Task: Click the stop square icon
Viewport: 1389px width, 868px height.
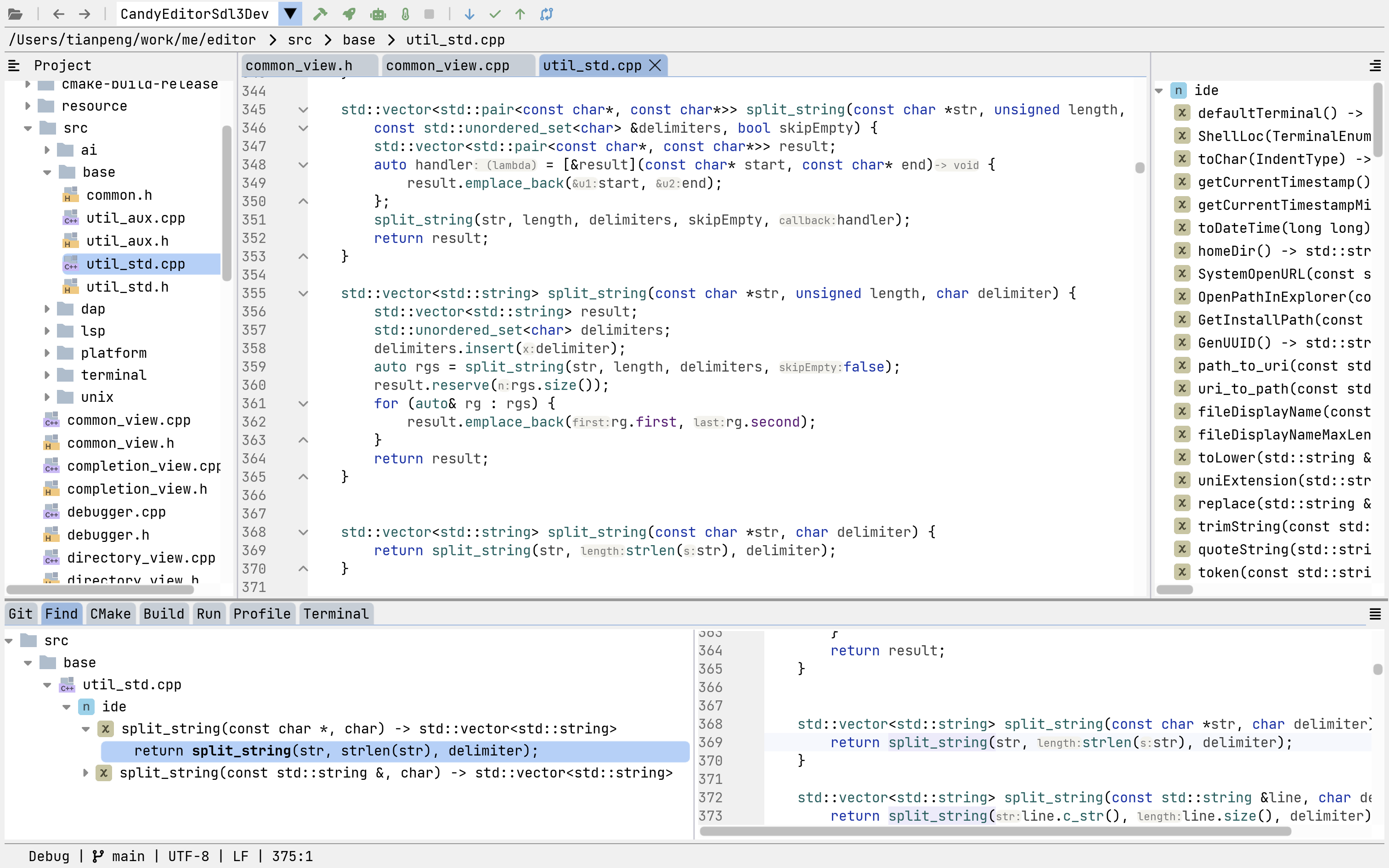Action: coord(429,14)
